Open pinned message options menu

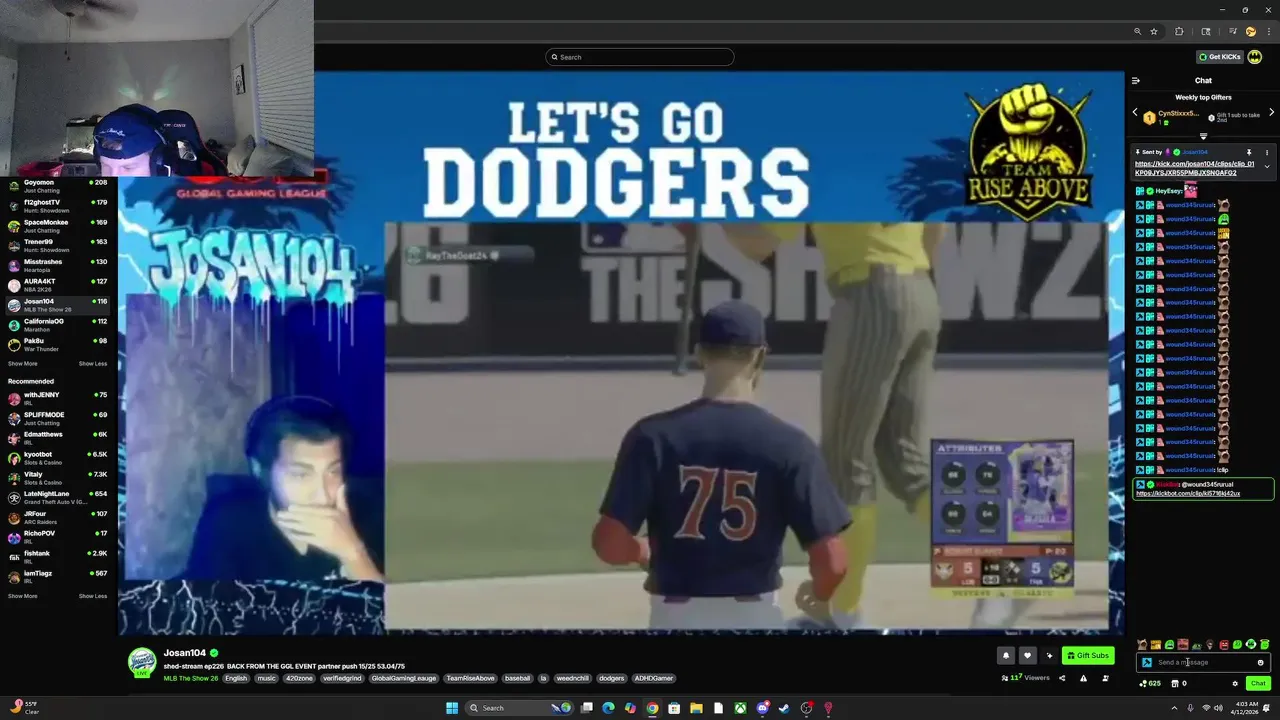1267,152
